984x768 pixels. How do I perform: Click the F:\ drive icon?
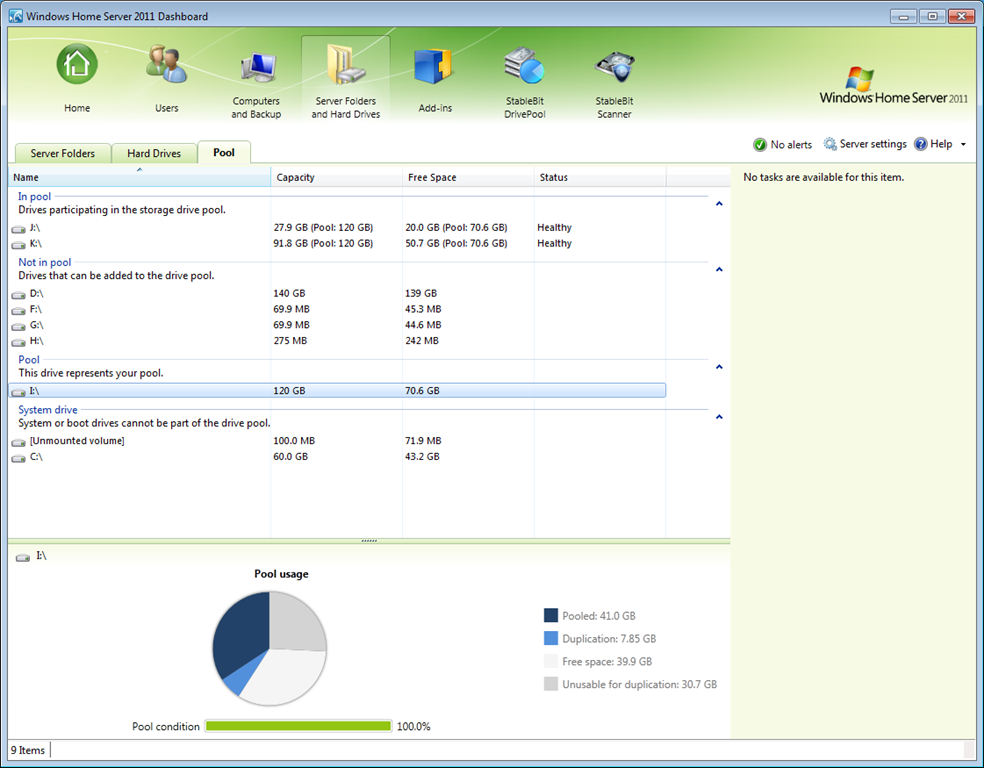coord(19,310)
